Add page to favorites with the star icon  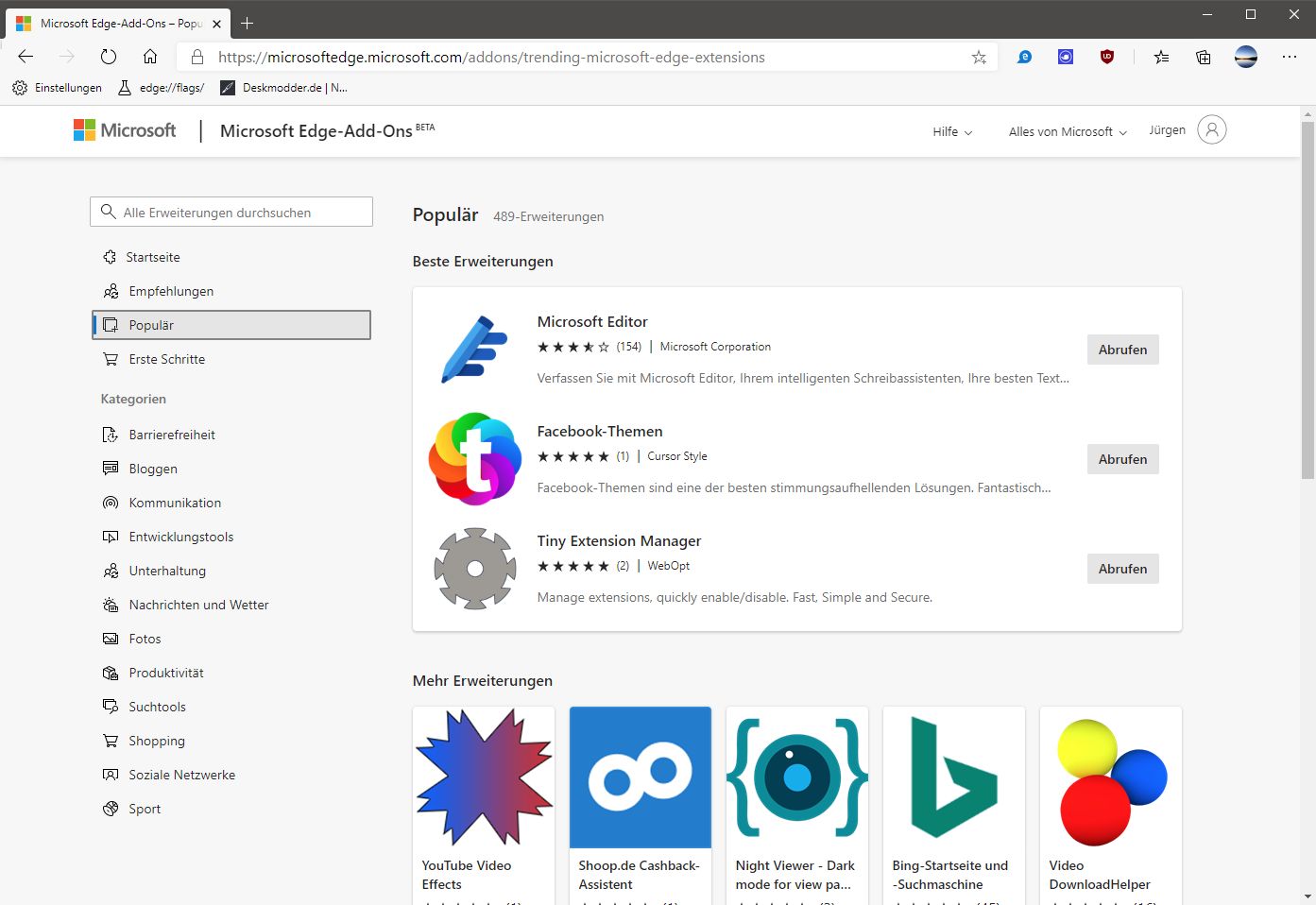979,57
